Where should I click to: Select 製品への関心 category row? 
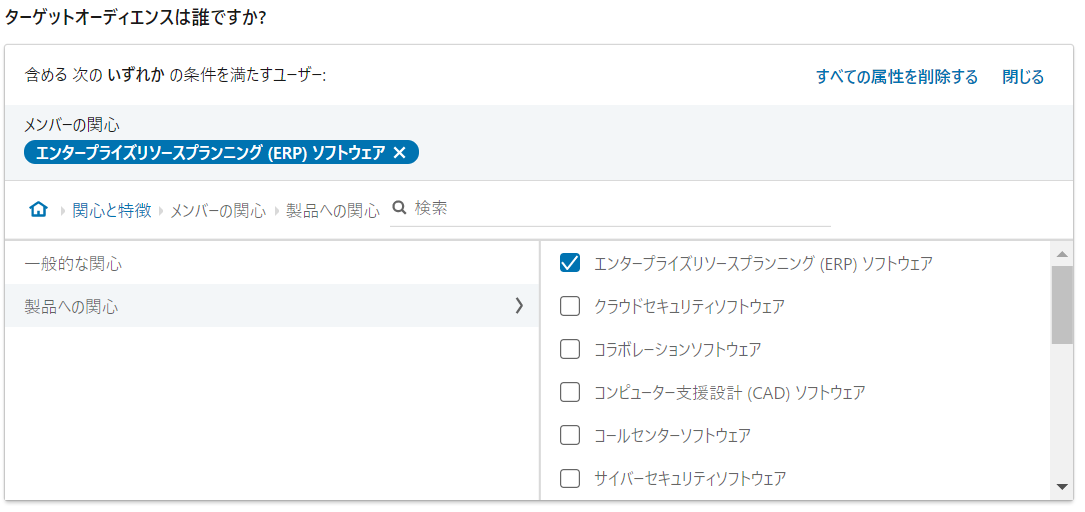[72, 307]
